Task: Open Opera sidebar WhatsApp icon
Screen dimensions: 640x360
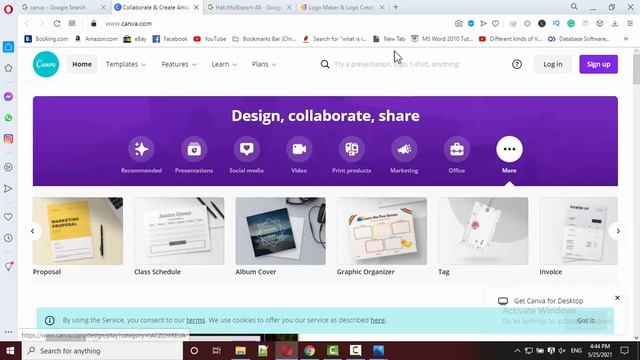Action: point(8,118)
